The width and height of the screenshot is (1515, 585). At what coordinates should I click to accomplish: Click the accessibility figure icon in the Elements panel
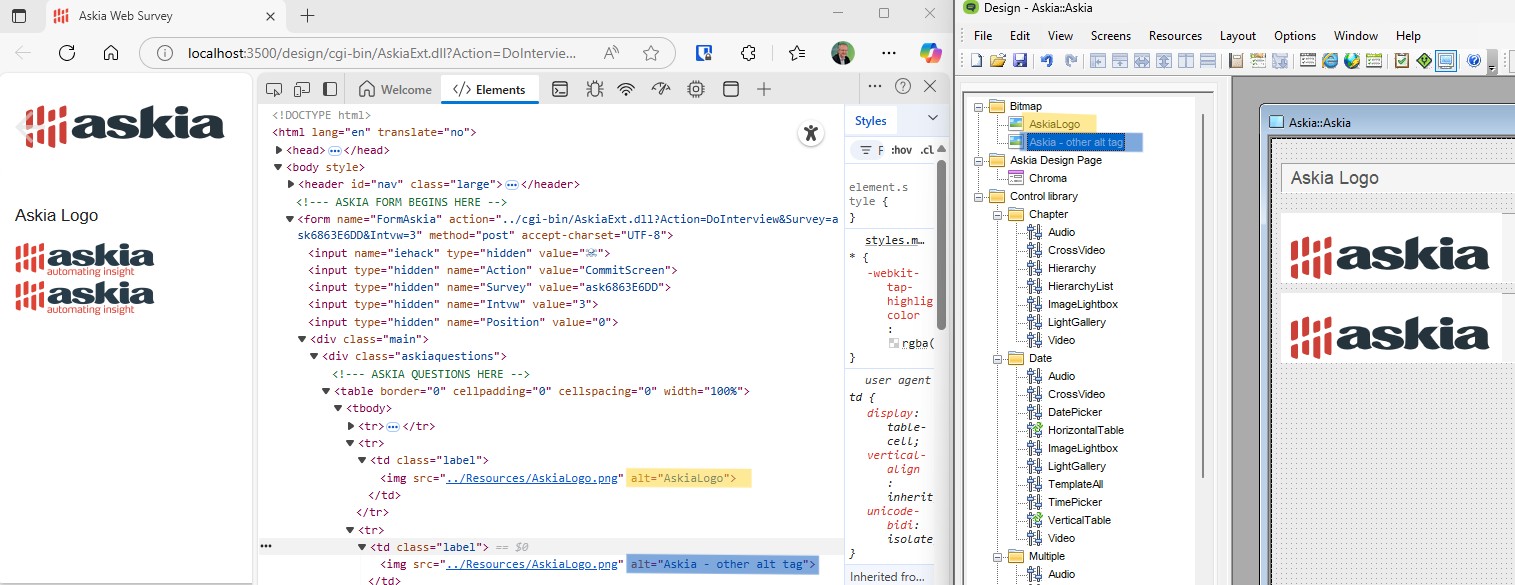tap(811, 133)
